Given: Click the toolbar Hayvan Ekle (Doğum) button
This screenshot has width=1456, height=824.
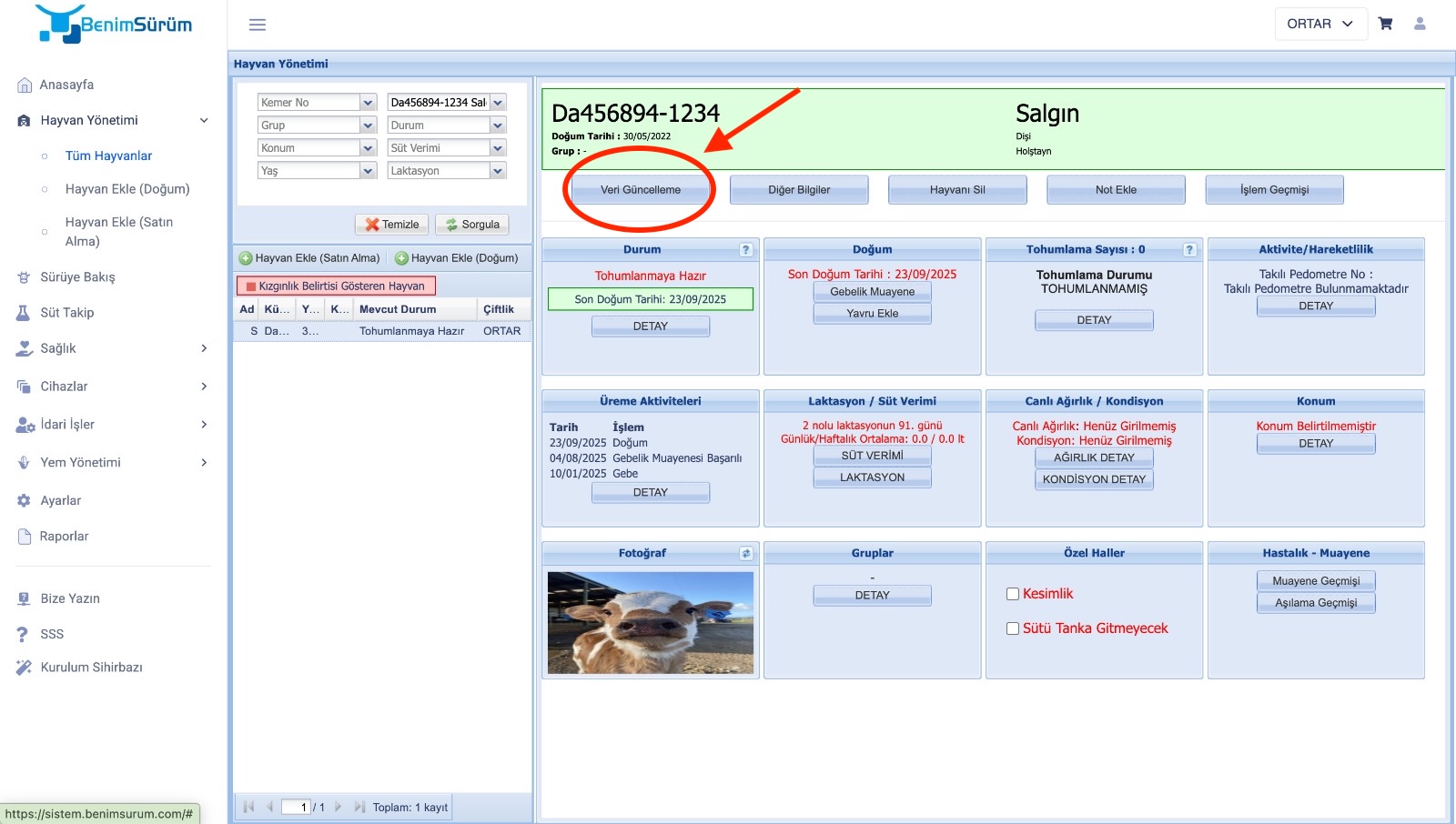Looking at the screenshot, I should (x=457, y=258).
